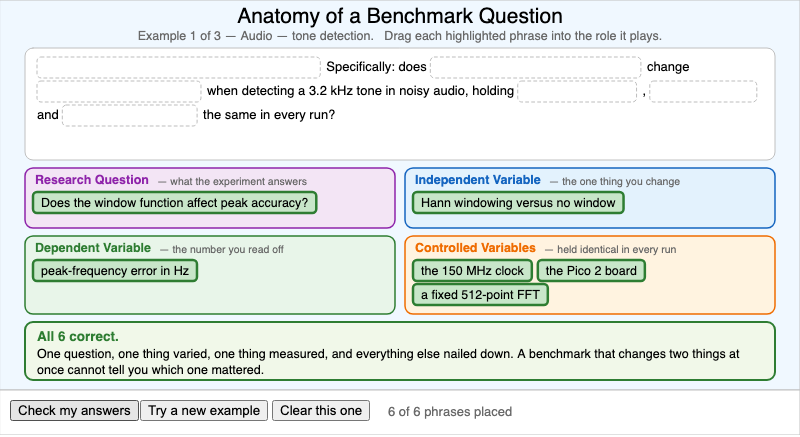Image resolution: width=800 pixels, height=437 pixels.
Task: Click the Independent Variable category heading
Action: 478,180
